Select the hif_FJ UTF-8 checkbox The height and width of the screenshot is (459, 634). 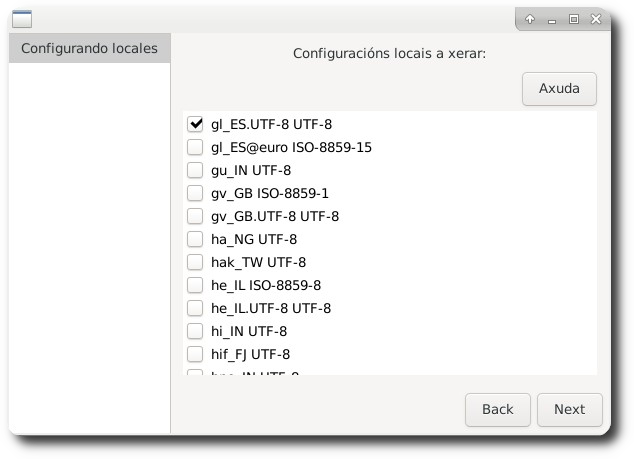pos(195,354)
